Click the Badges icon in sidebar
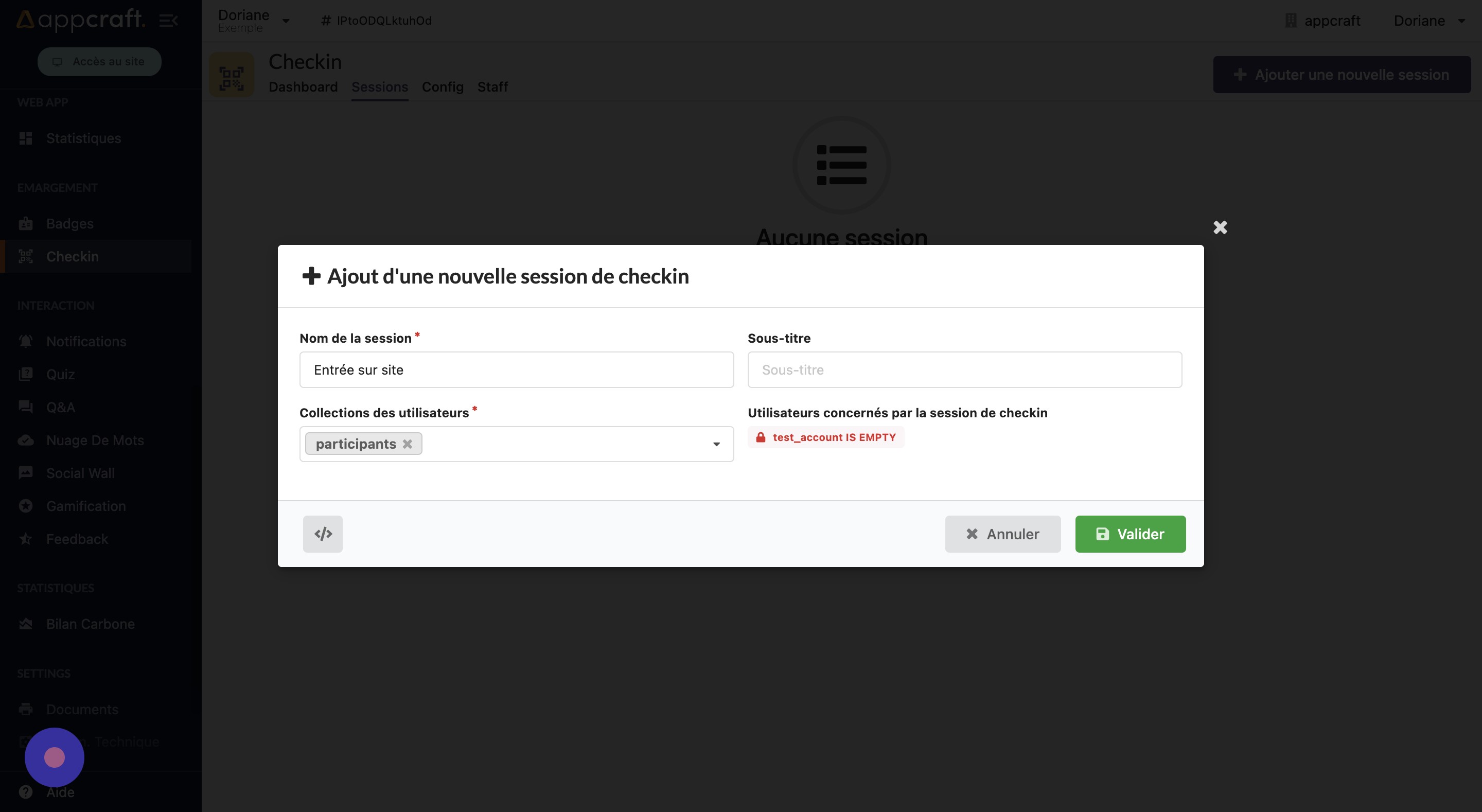Screen dimensions: 1482x812 point(25,222)
